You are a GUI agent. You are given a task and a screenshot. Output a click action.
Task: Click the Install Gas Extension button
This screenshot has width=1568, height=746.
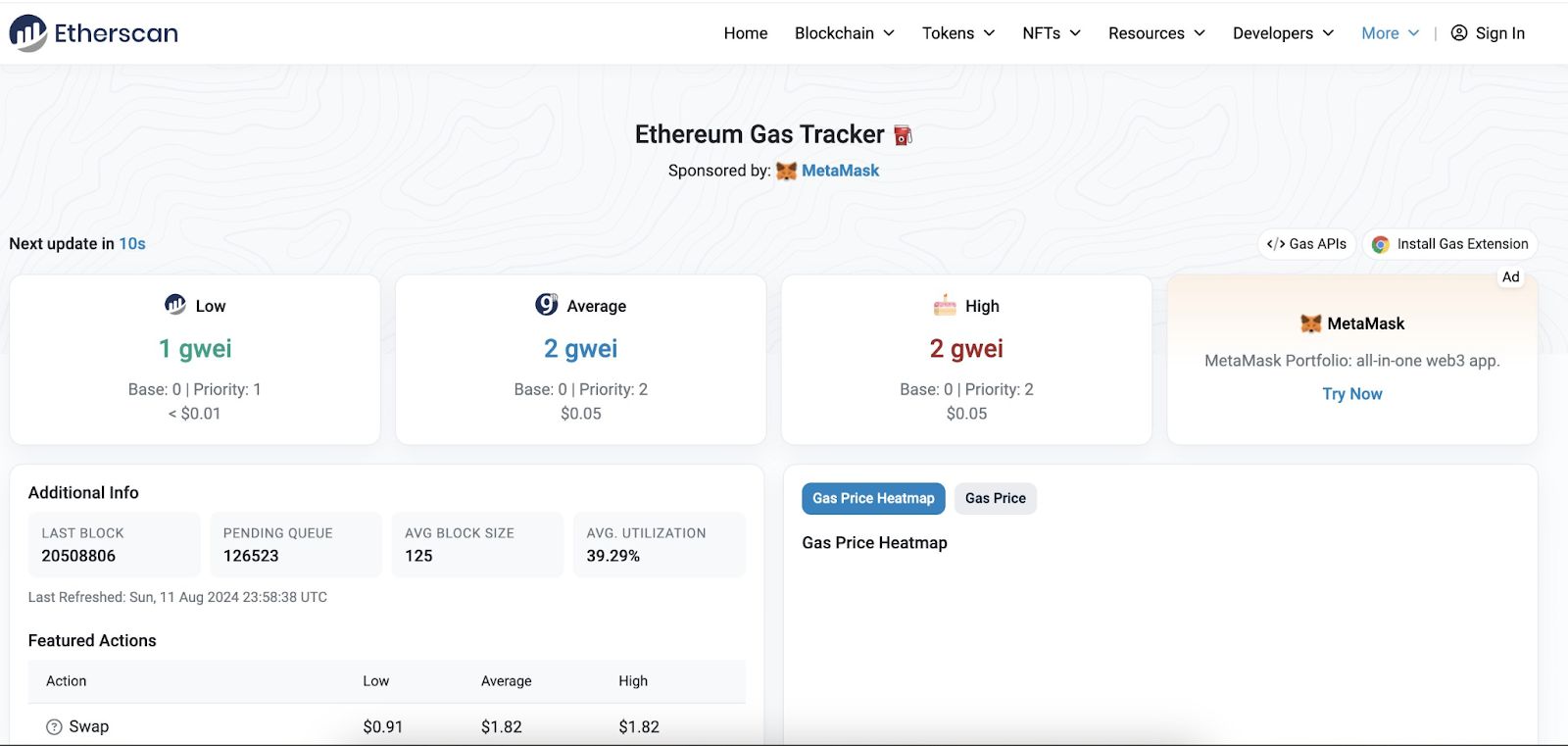click(x=1449, y=244)
